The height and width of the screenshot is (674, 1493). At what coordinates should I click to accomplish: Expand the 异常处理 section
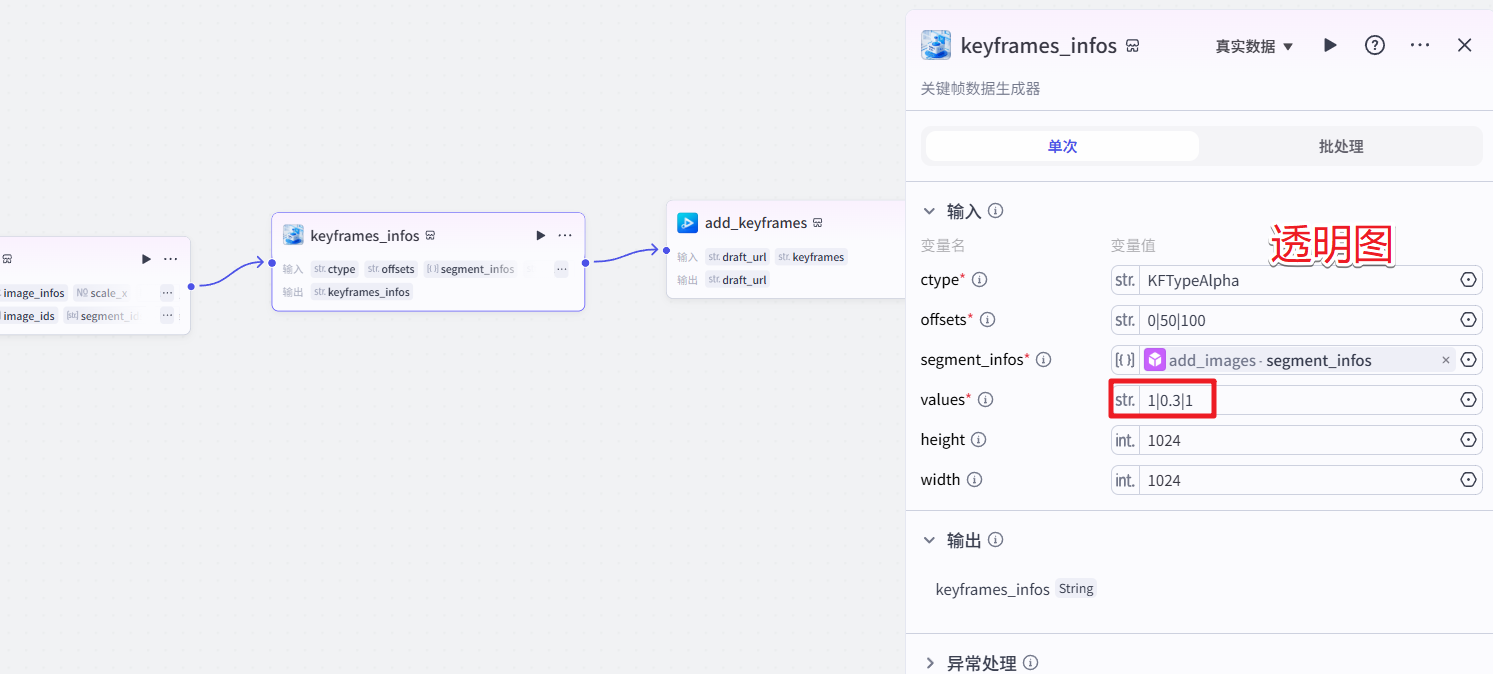tap(930, 663)
